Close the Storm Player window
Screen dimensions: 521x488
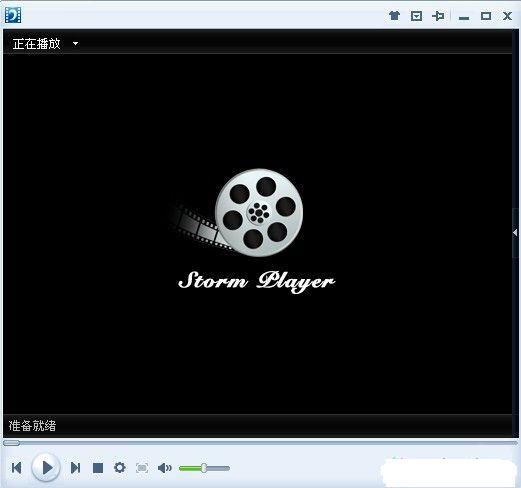[507, 16]
